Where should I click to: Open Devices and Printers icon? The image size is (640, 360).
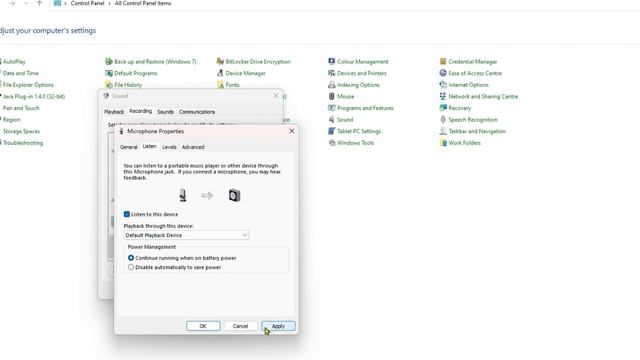pyautogui.click(x=331, y=73)
